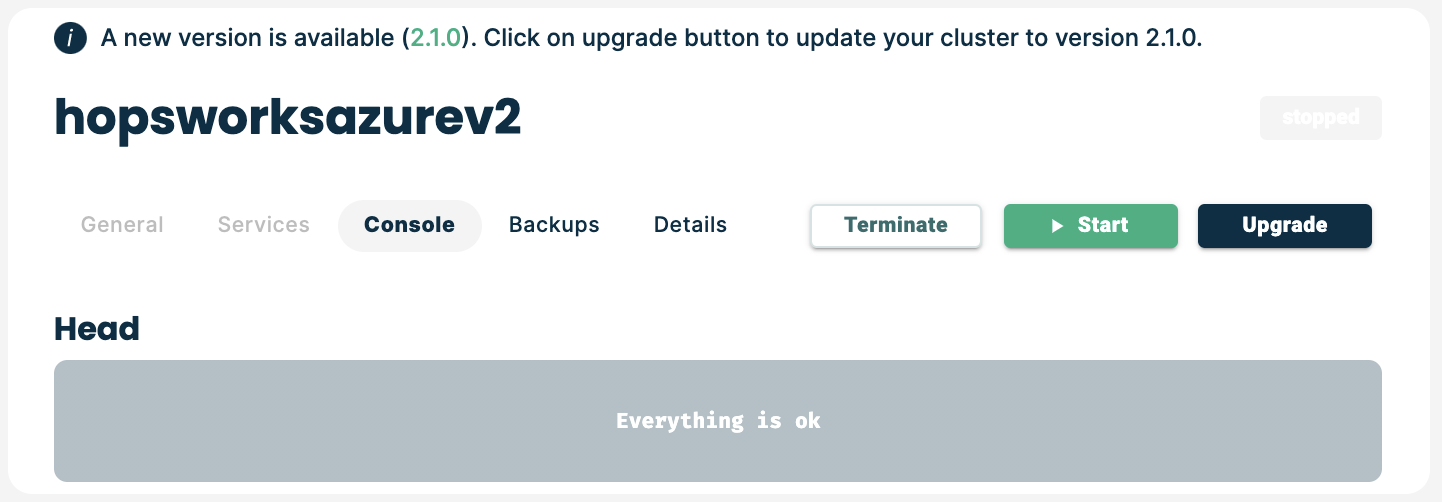Click the Terminate button
The width and height of the screenshot is (1442, 502).
point(896,225)
